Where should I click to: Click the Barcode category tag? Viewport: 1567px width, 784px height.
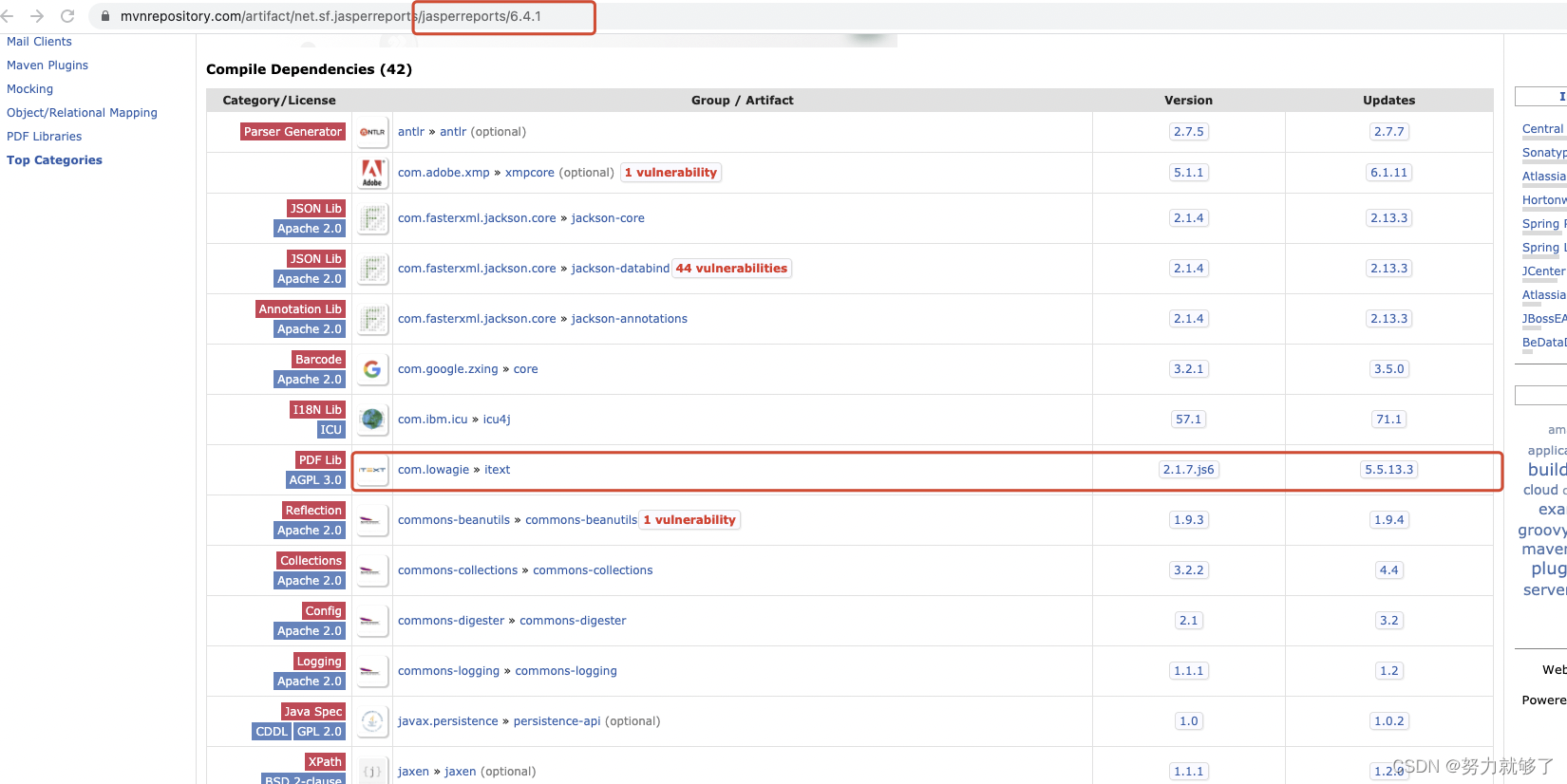click(318, 360)
